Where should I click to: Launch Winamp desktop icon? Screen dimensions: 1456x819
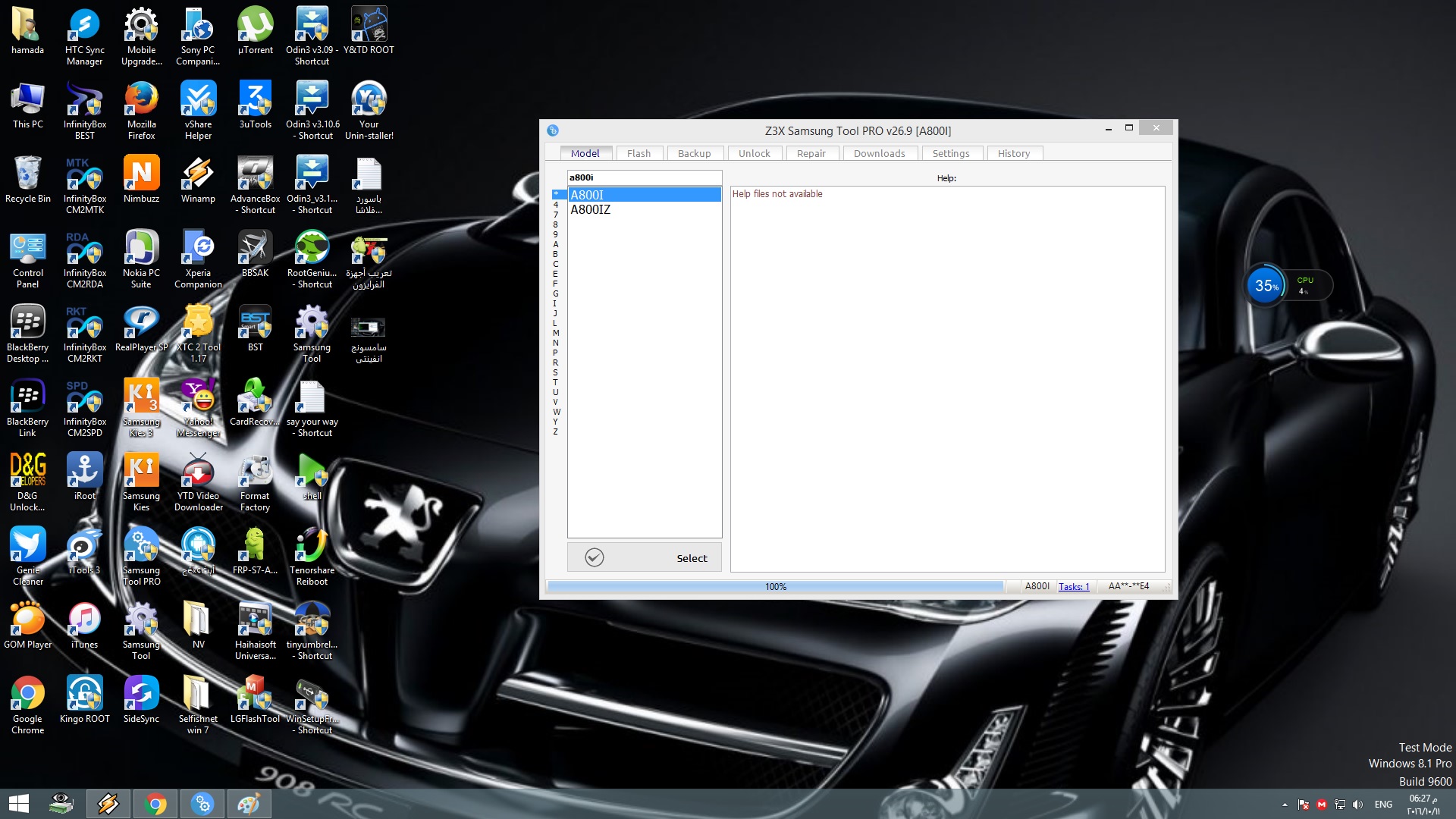click(x=198, y=180)
